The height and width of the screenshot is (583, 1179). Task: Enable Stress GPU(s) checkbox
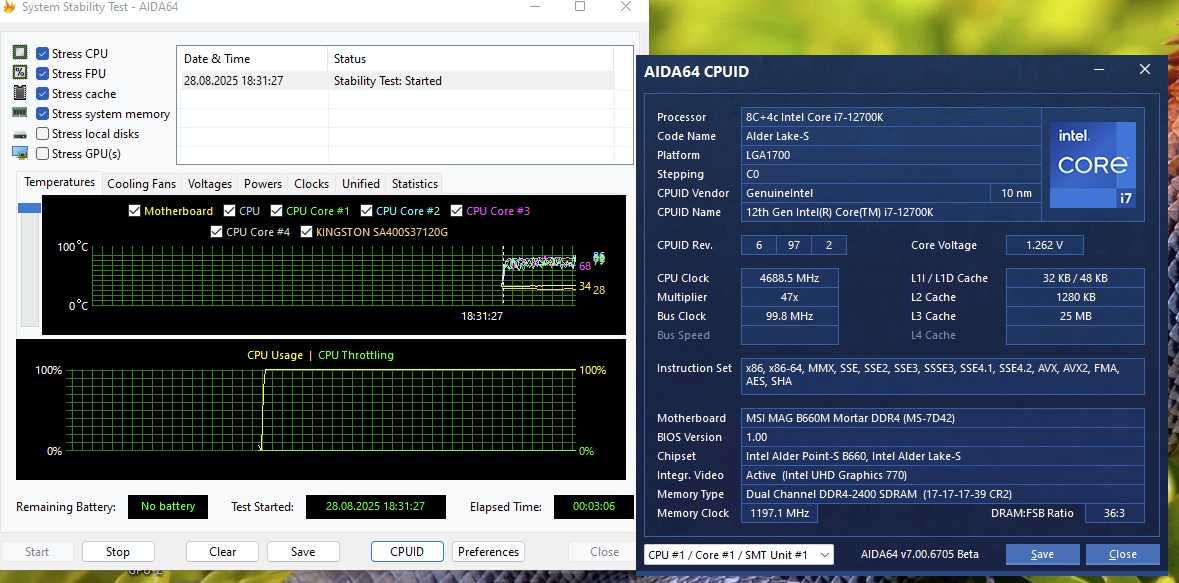coord(43,153)
